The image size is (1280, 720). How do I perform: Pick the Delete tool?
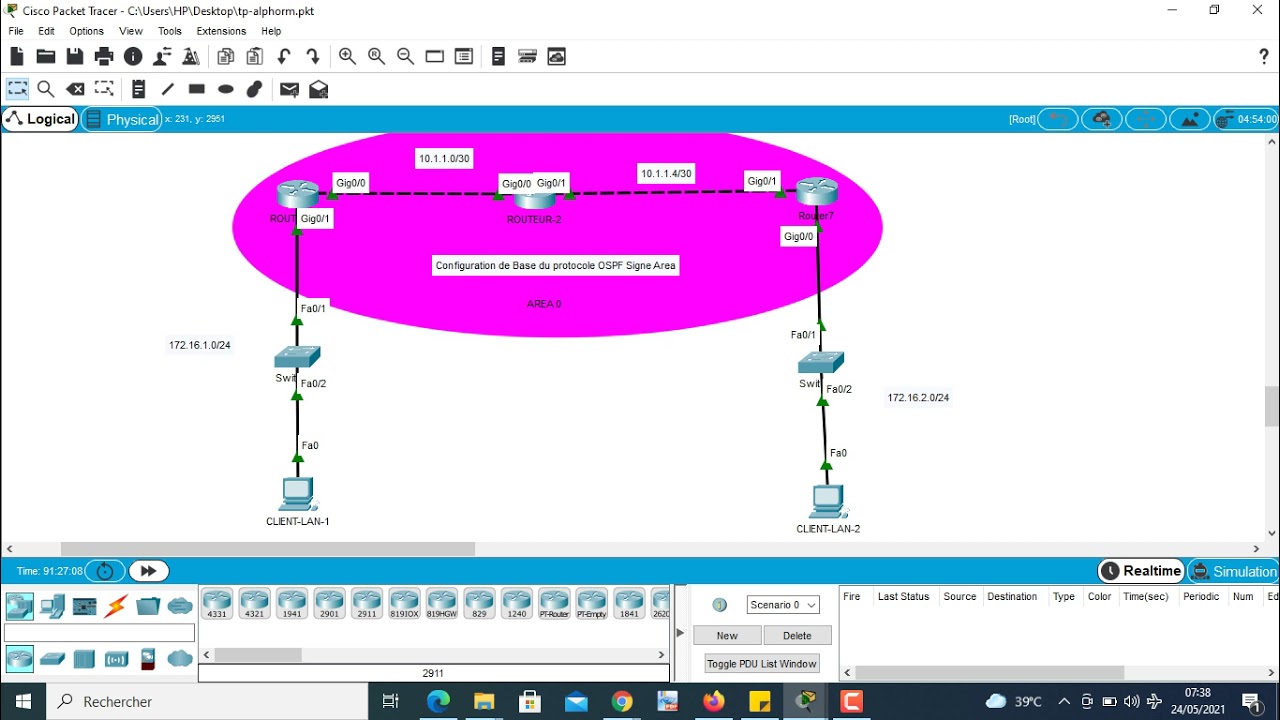pos(75,89)
